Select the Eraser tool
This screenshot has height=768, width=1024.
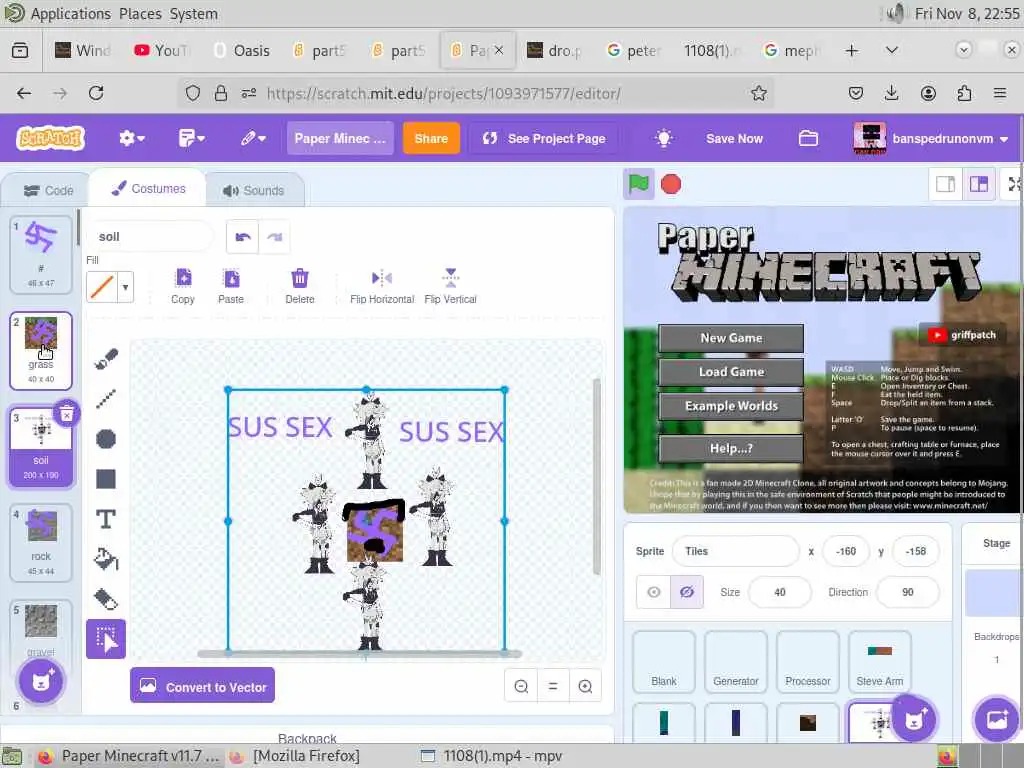[x=106, y=599]
